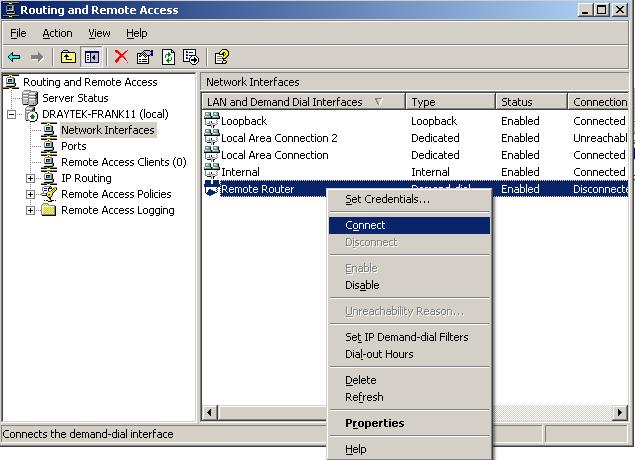This screenshot has width=635, height=460.
Task: Choose Help at bottom of context menu
Action: click(409, 449)
